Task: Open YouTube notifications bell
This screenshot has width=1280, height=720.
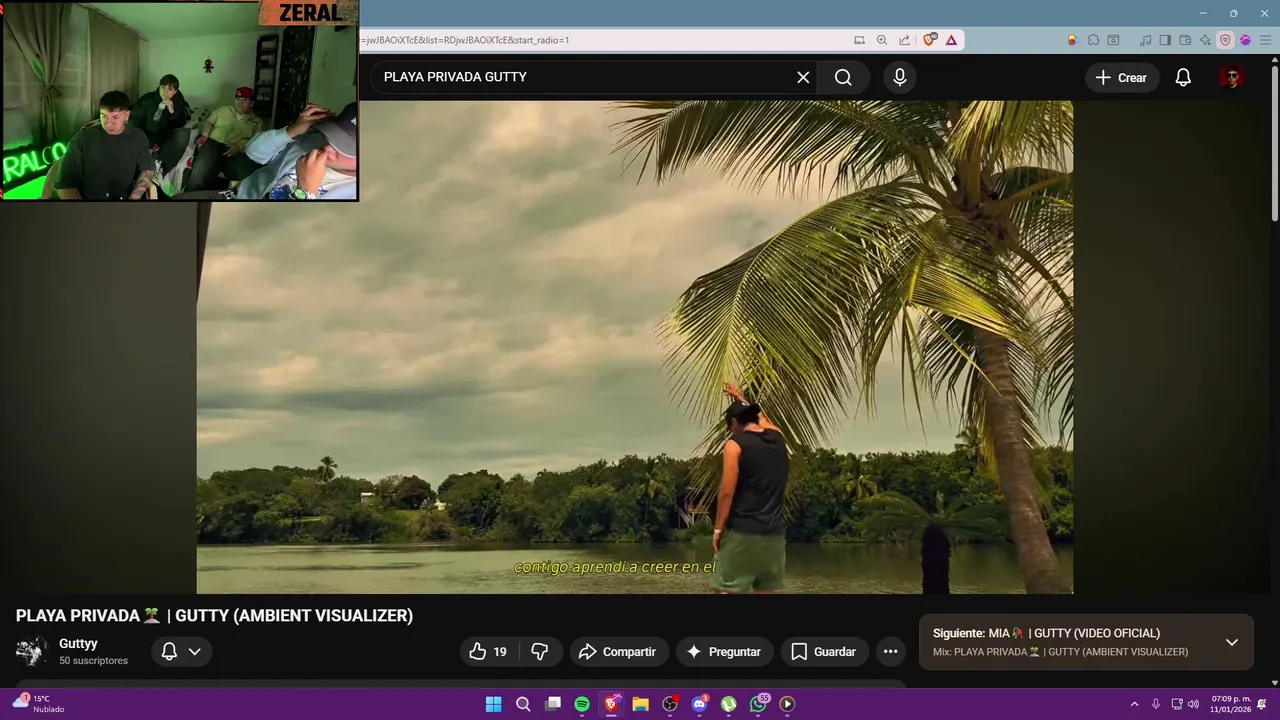Action: (x=1183, y=77)
